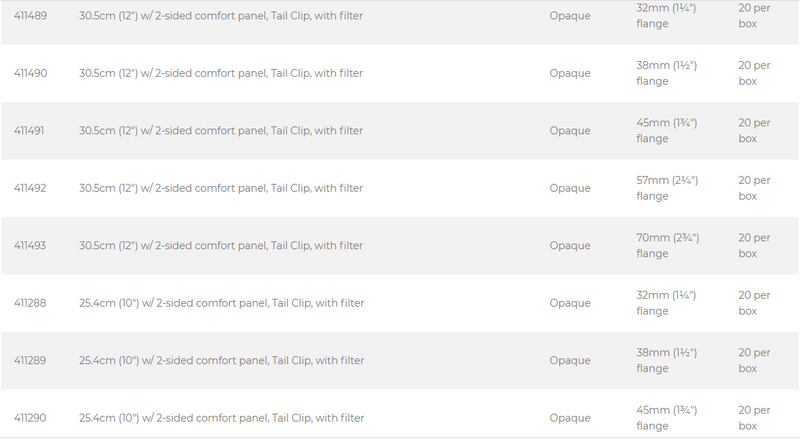Click Opaque in the 411290 row
800x441 pixels.
[570, 419]
